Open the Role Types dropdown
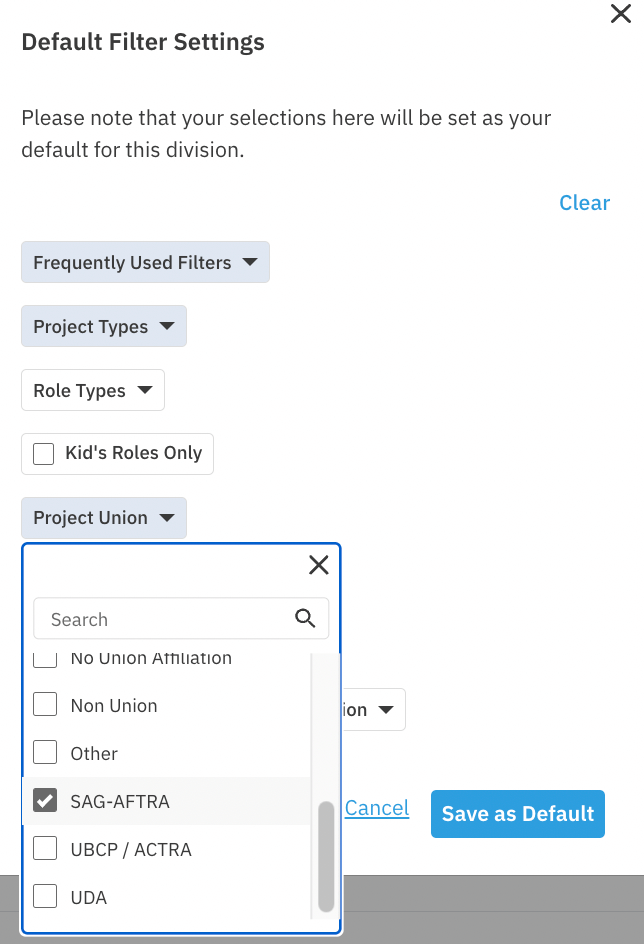This screenshot has width=644, height=944. click(x=93, y=390)
